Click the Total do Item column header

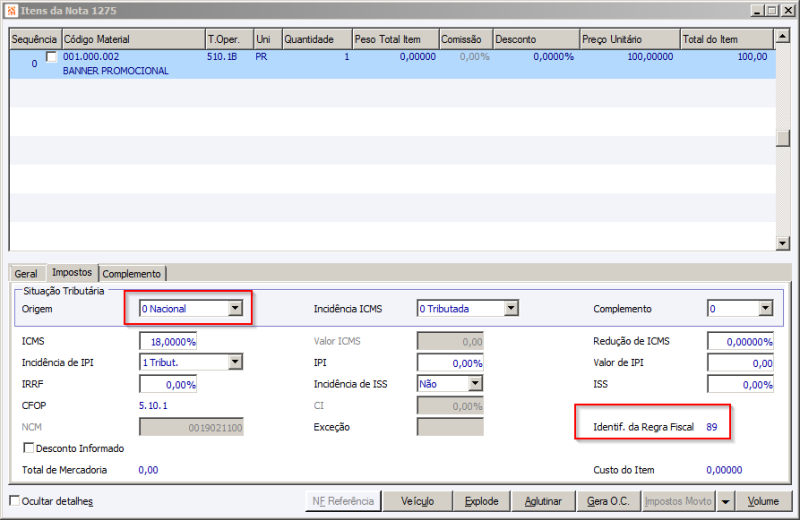727,39
